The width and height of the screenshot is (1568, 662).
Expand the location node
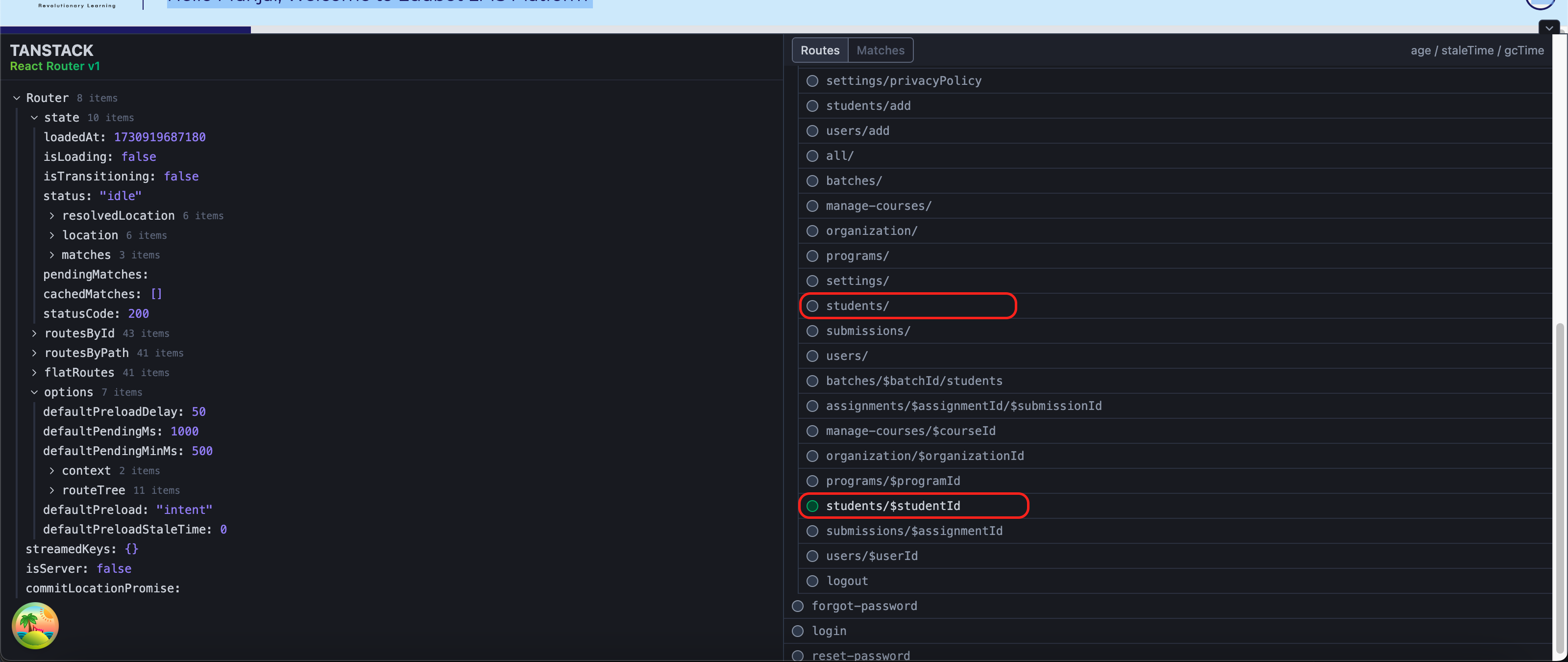coord(52,235)
